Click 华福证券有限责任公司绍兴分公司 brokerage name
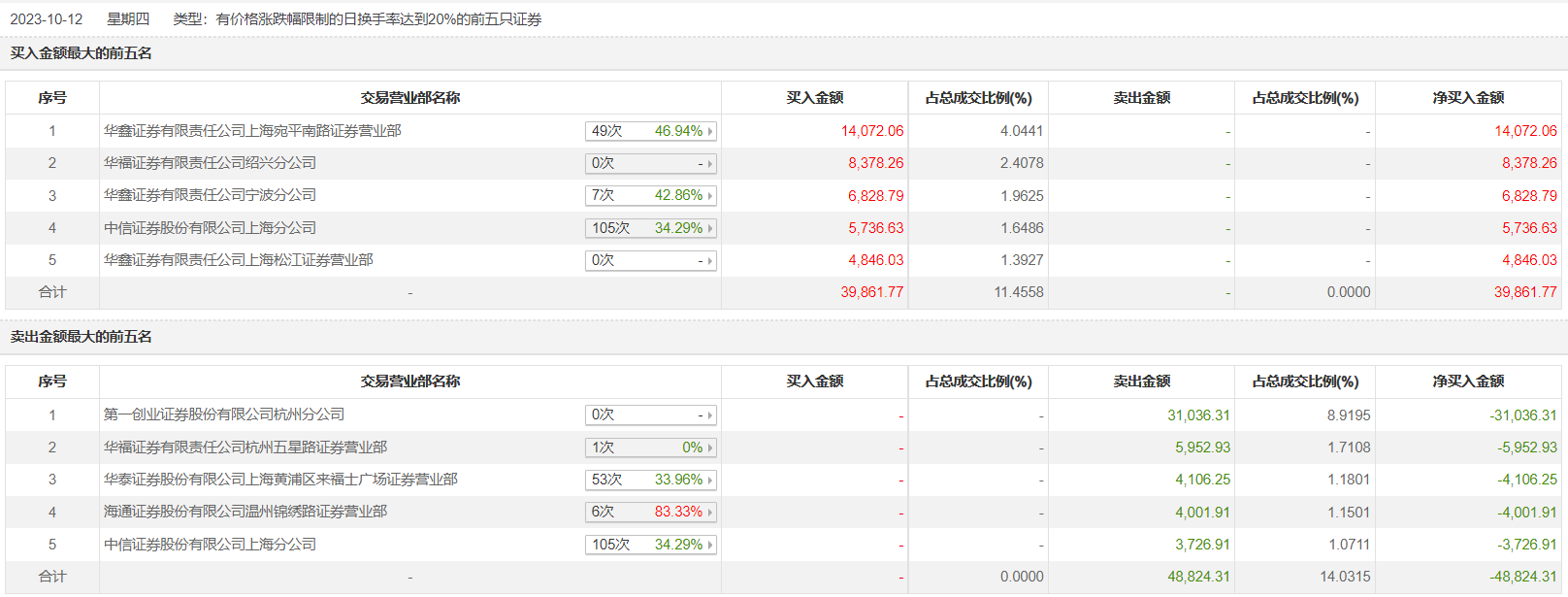The width and height of the screenshot is (1568, 597). (x=210, y=163)
